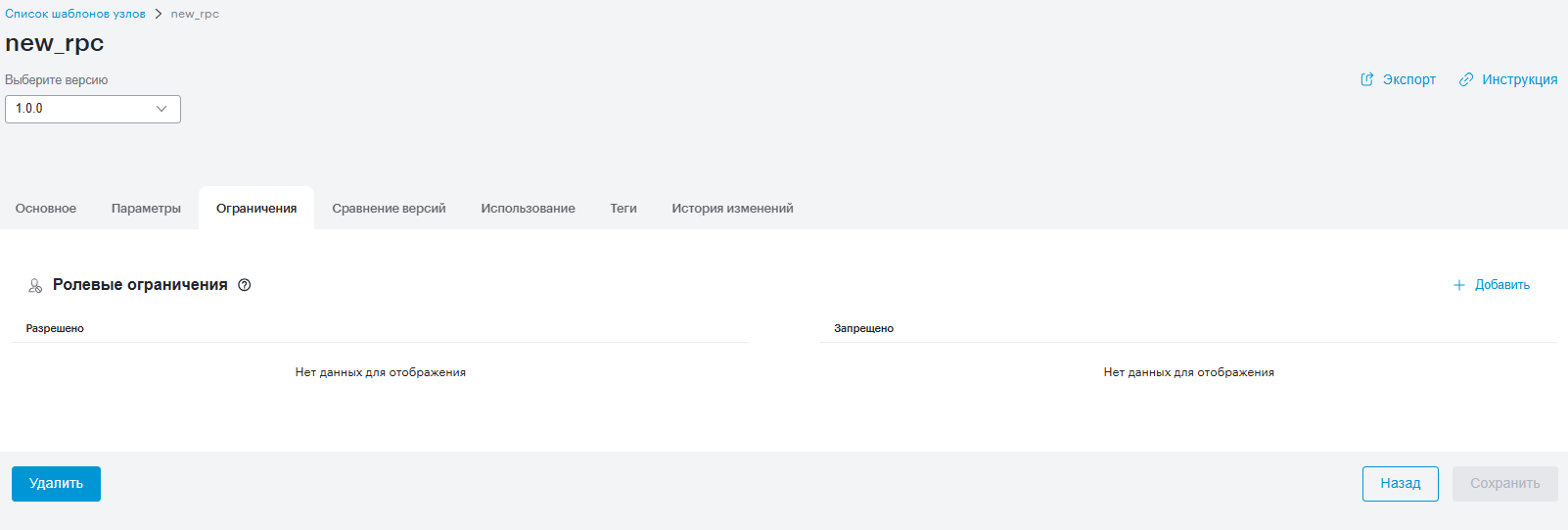This screenshot has height=530, width=1568.
Task: Click the breadcrumb separator chevron
Action: tap(158, 14)
